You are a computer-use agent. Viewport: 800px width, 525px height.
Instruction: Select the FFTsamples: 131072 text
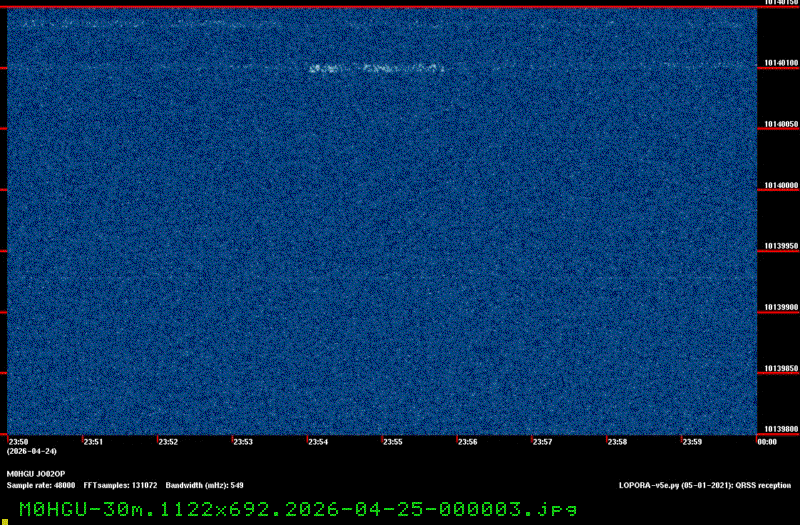coord(120,486)
